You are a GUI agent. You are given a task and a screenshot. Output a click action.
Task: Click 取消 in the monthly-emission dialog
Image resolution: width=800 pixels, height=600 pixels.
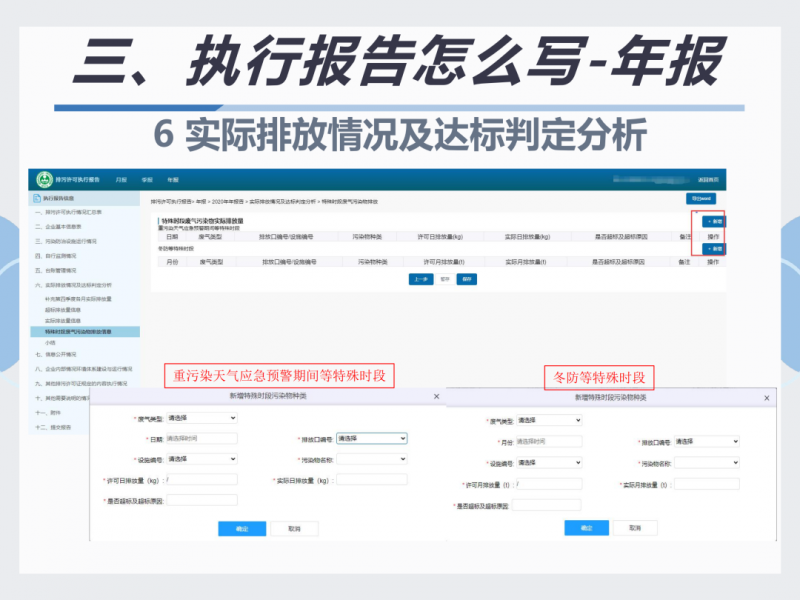[635, 528]
